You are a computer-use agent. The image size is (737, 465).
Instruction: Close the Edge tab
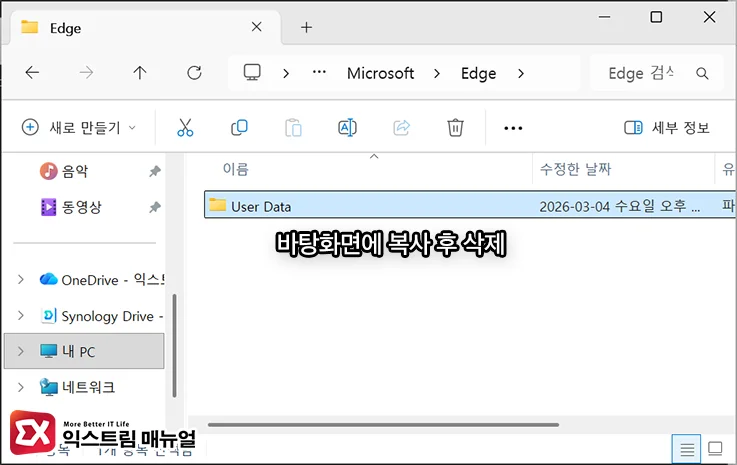click(x=257, y=27)
